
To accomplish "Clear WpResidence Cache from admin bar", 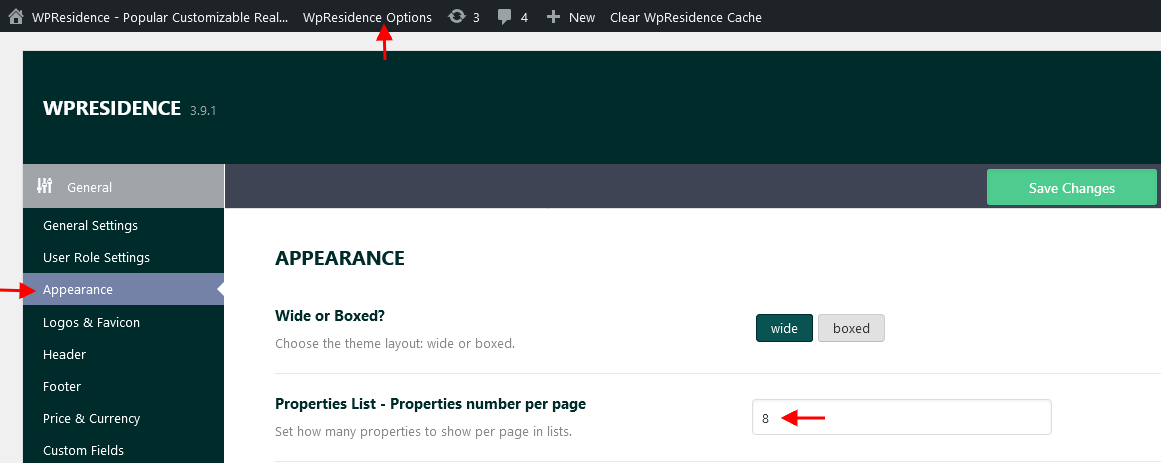I will pos(686,17).
